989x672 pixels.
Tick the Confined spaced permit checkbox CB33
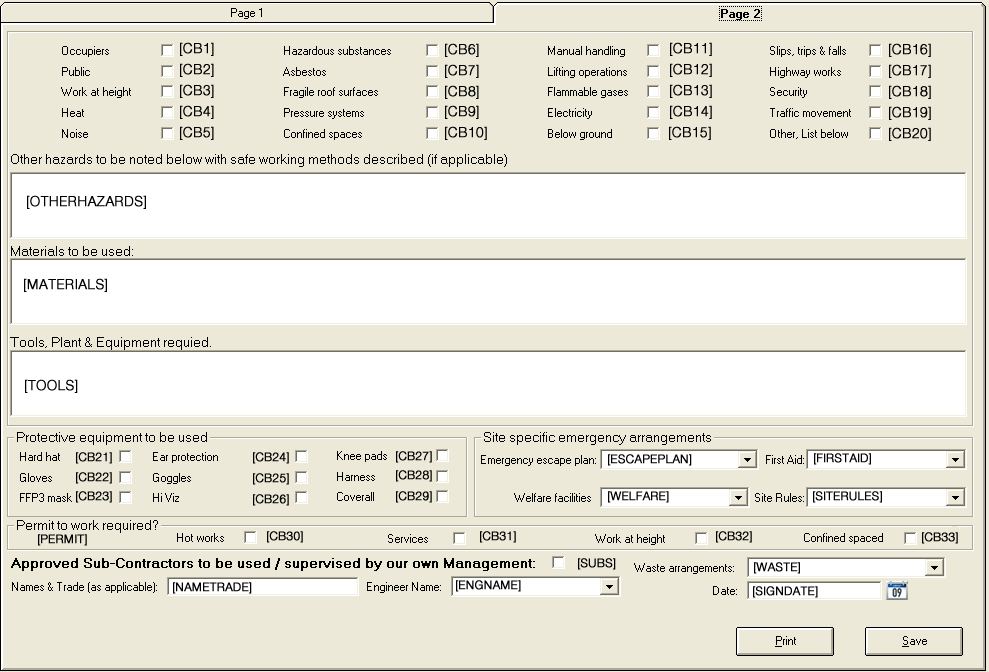pyautogui.click(x=910, y=538)
